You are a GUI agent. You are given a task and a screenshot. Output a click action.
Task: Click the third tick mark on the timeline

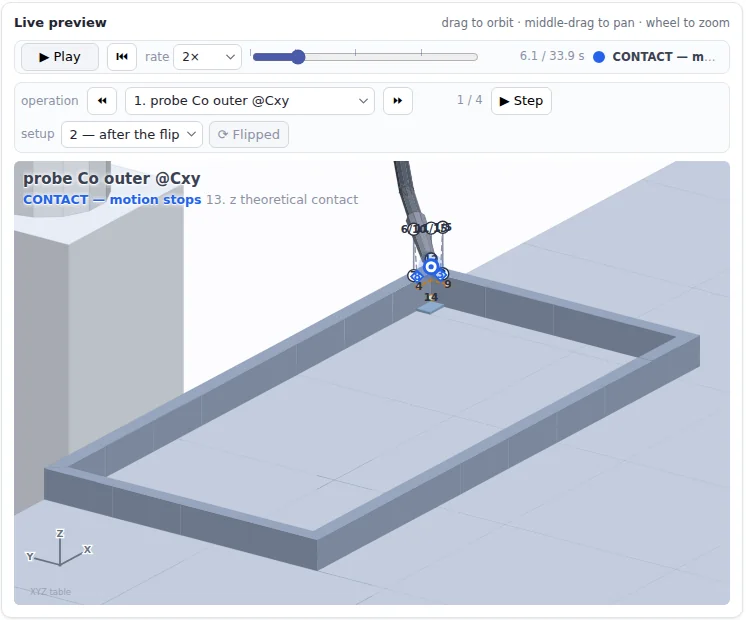pyautogui.click(x=422, y=52)
